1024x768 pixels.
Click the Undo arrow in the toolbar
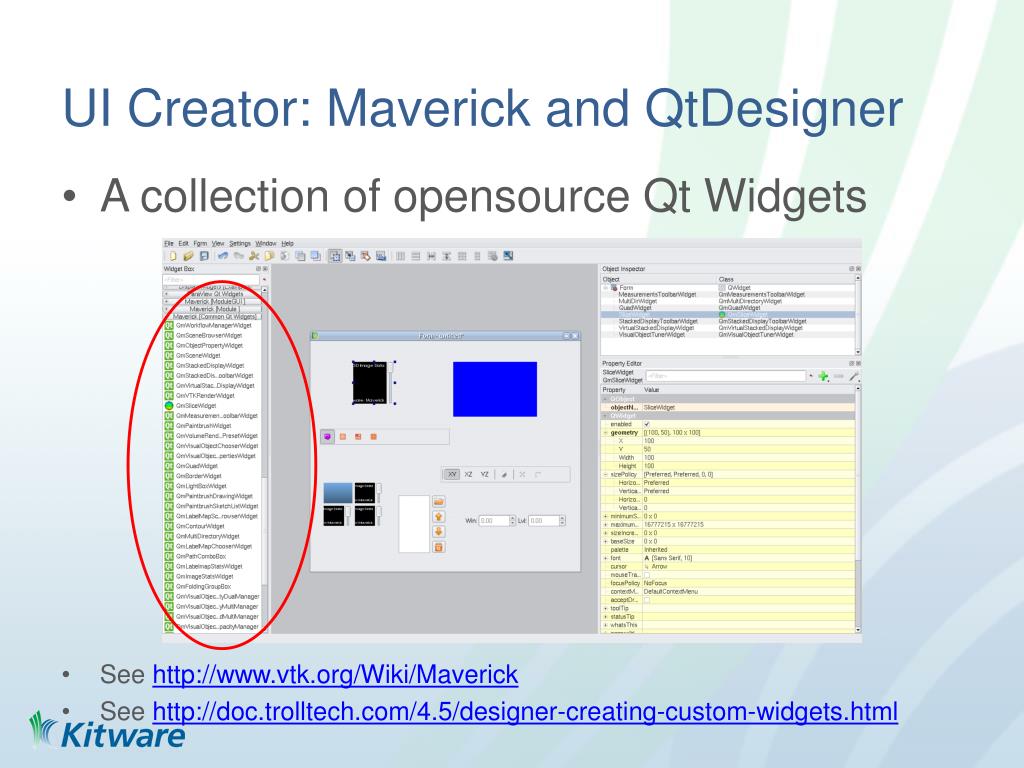(x=223, y=256)
